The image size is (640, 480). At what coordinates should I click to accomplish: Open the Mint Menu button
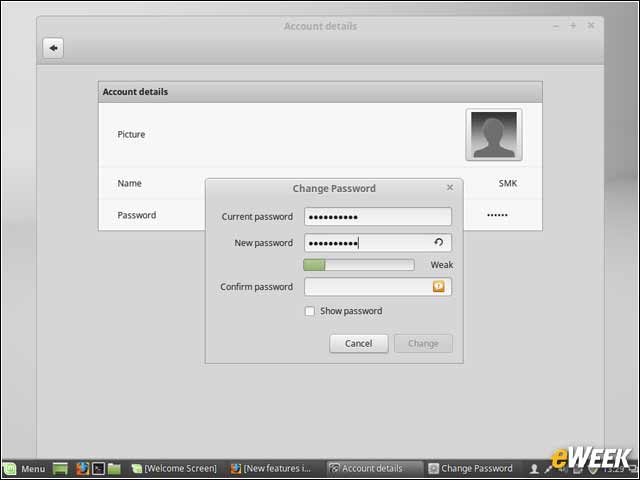[24, 469]
